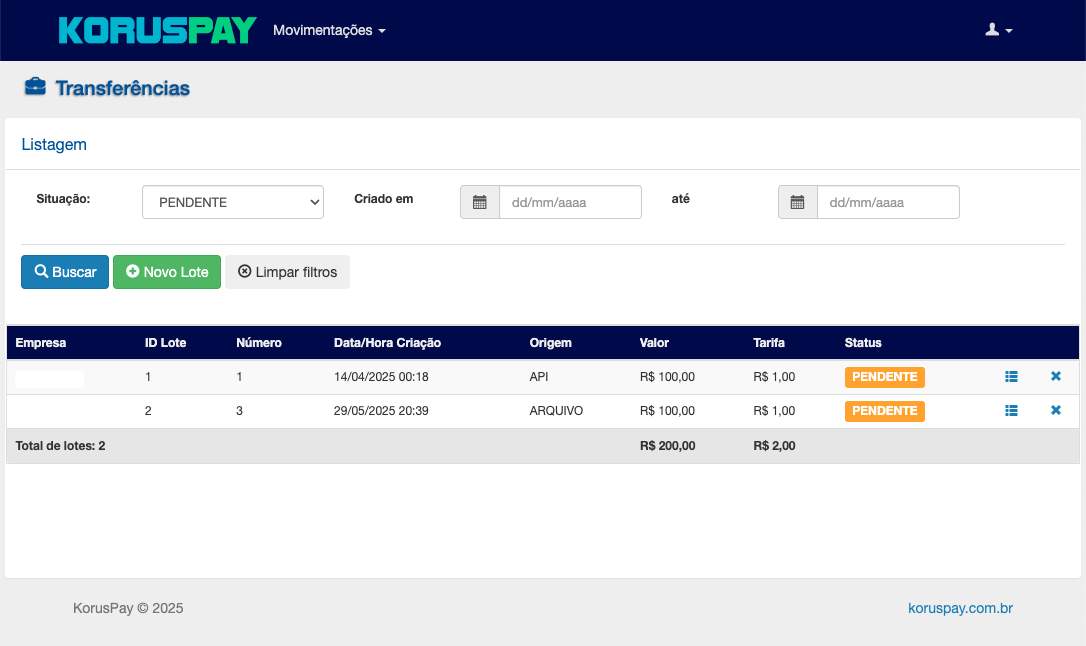Open the user account icon in the header

[x=993, y=30]
